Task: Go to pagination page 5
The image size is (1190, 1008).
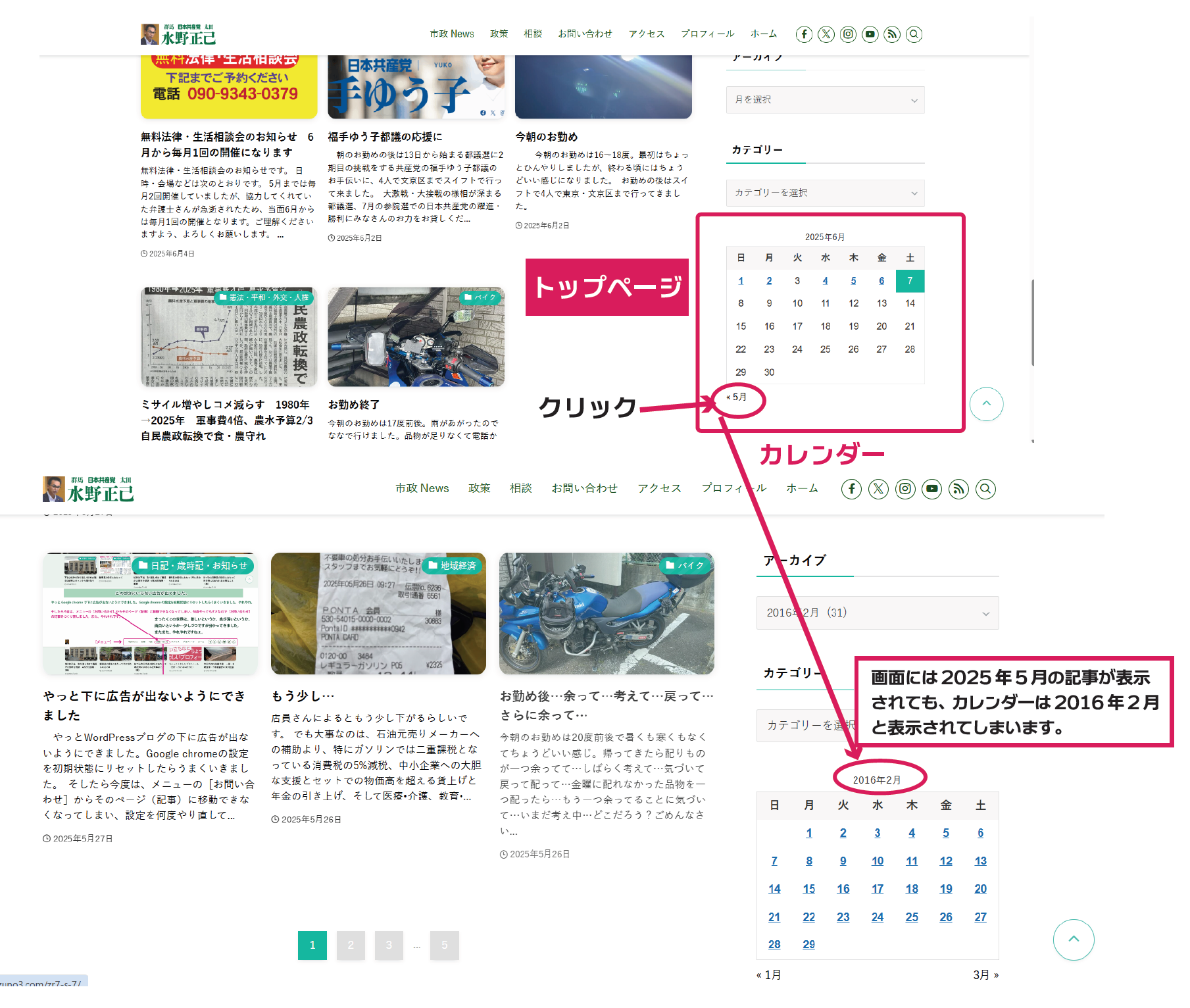Action: (444, 945)
